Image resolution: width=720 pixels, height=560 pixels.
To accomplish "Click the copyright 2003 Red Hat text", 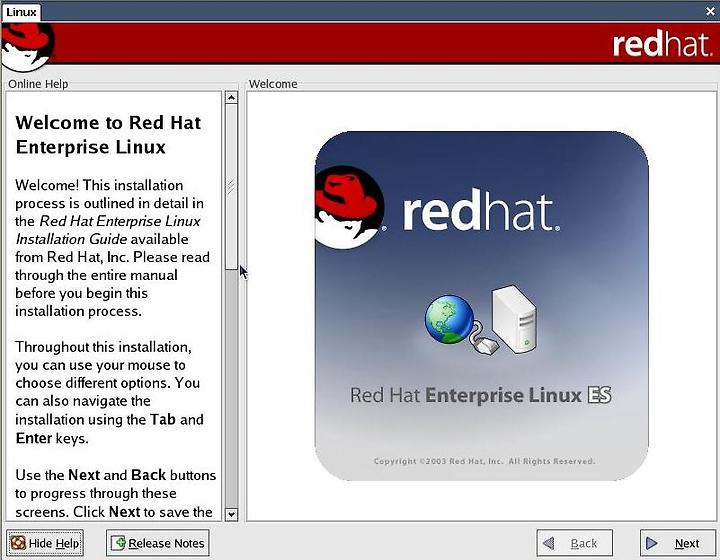I will coord(484,461).
